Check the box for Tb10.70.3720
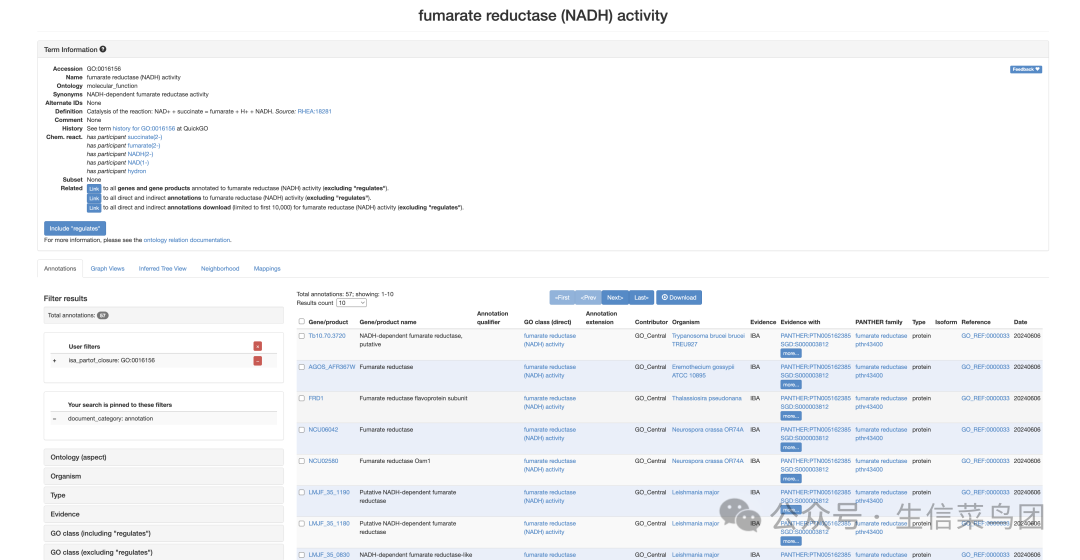This screenshot has height=560, width=1080. click(302, 336)
